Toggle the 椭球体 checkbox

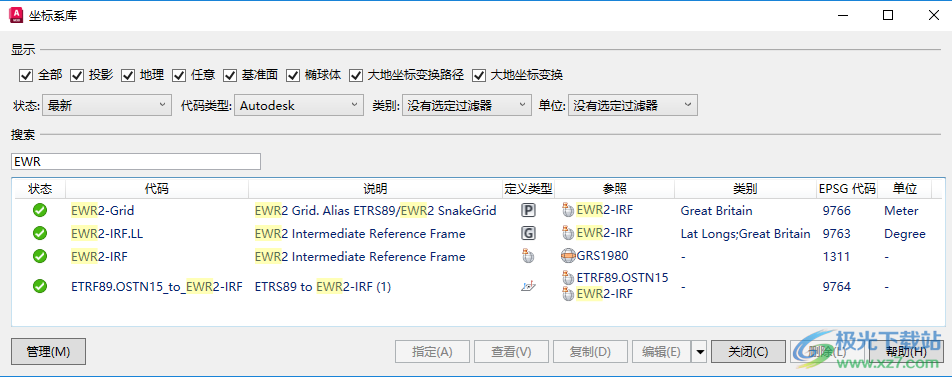[x=293, y=75]
